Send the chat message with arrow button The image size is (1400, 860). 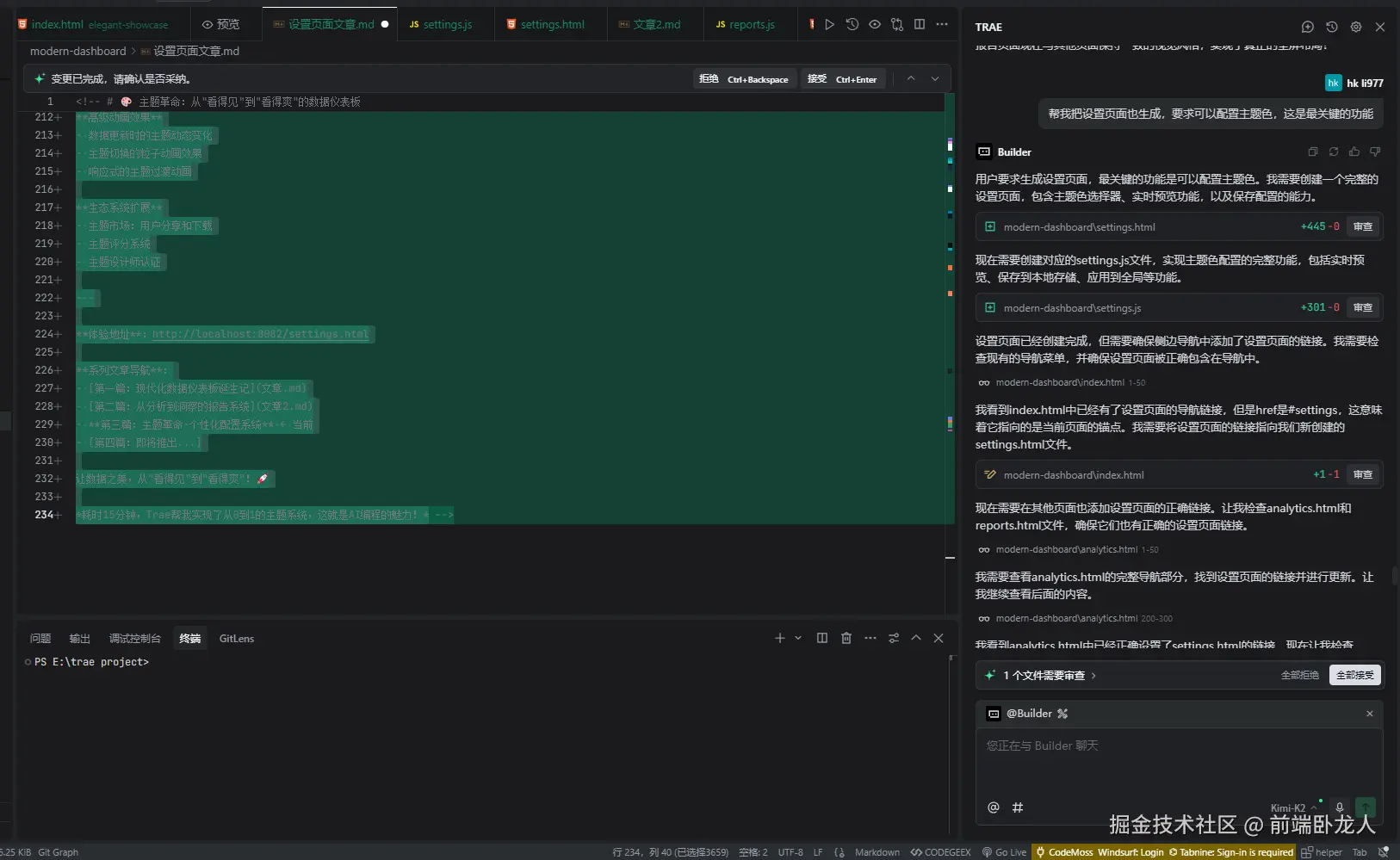point(1366,807)
